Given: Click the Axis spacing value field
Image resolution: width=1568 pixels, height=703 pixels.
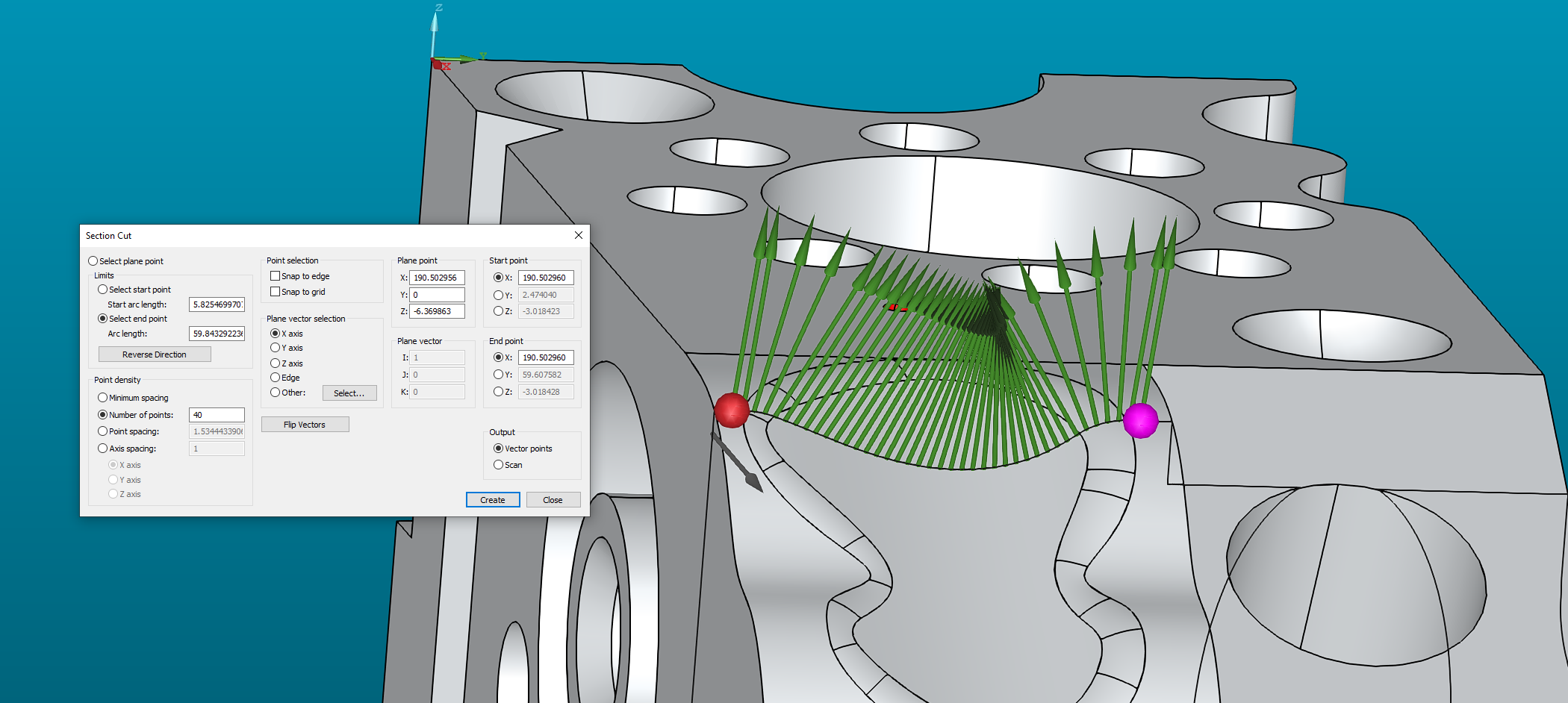Looking at the screenshot, I should point(217,449).
